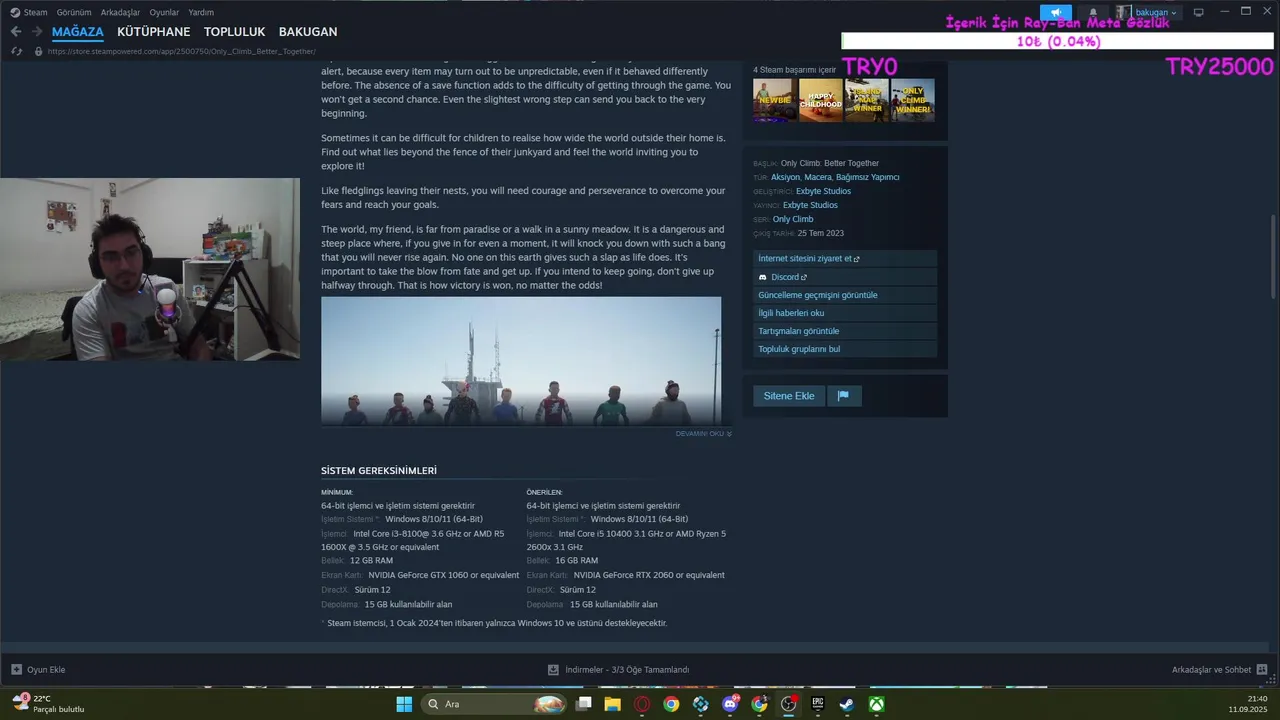Report the product with flag icon
This screenshot has height=720, width=1280.
(x=843, y=396)
